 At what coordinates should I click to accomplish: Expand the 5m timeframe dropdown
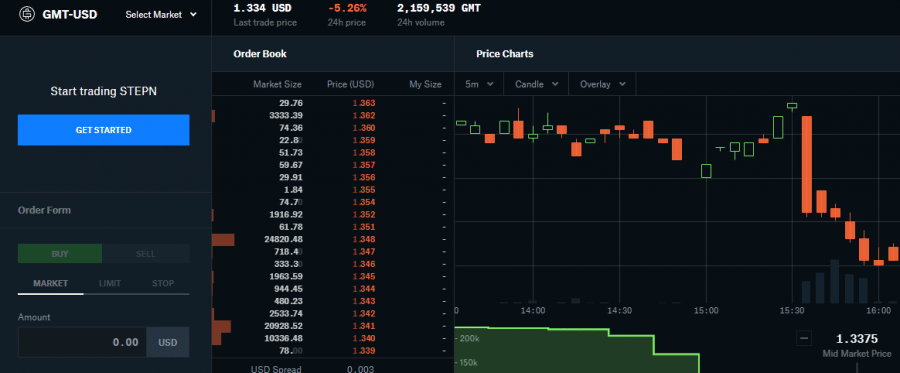coord(479,84)
